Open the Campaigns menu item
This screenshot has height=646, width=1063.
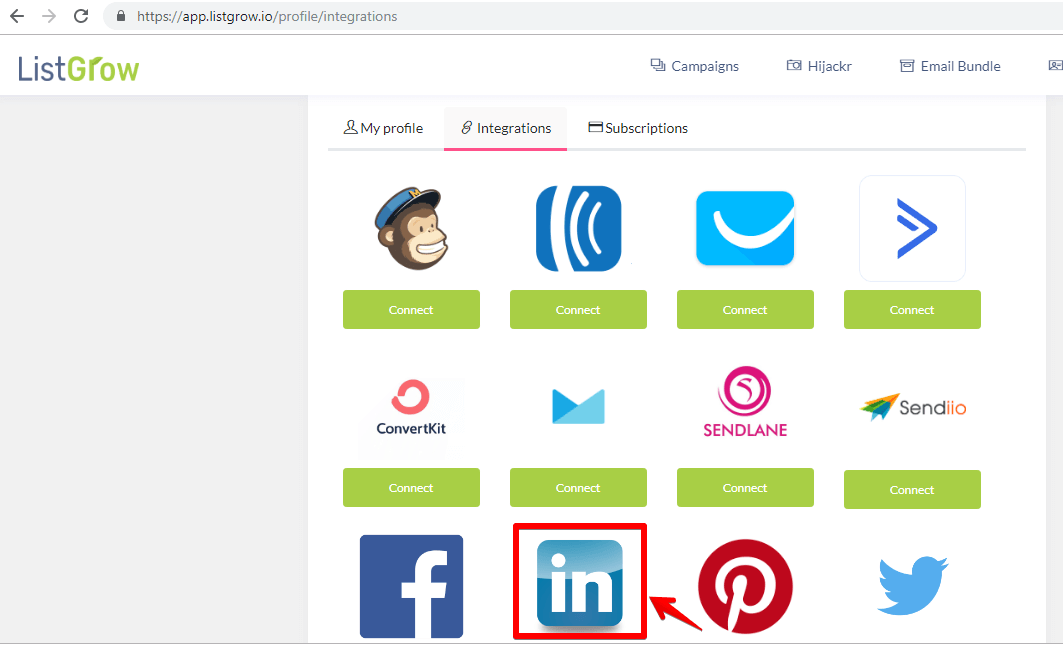pyautogui.click(x=694, y=66)
